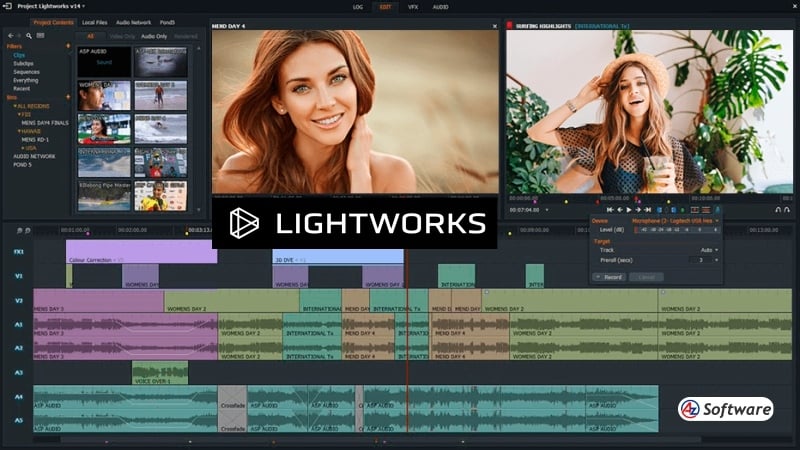Nudge one frame back in sequence viewer
Screen dimensions: 800x450
620,210
